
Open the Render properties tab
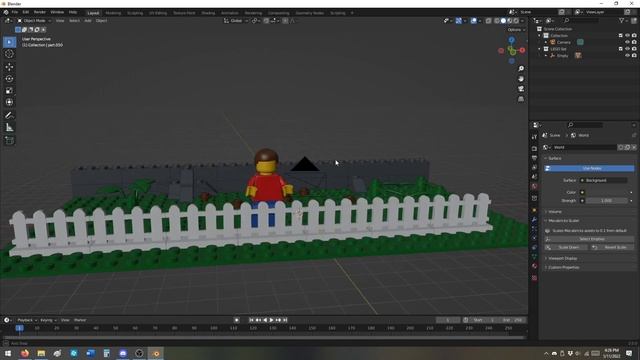pyautogui.click(x=534, y=148)
